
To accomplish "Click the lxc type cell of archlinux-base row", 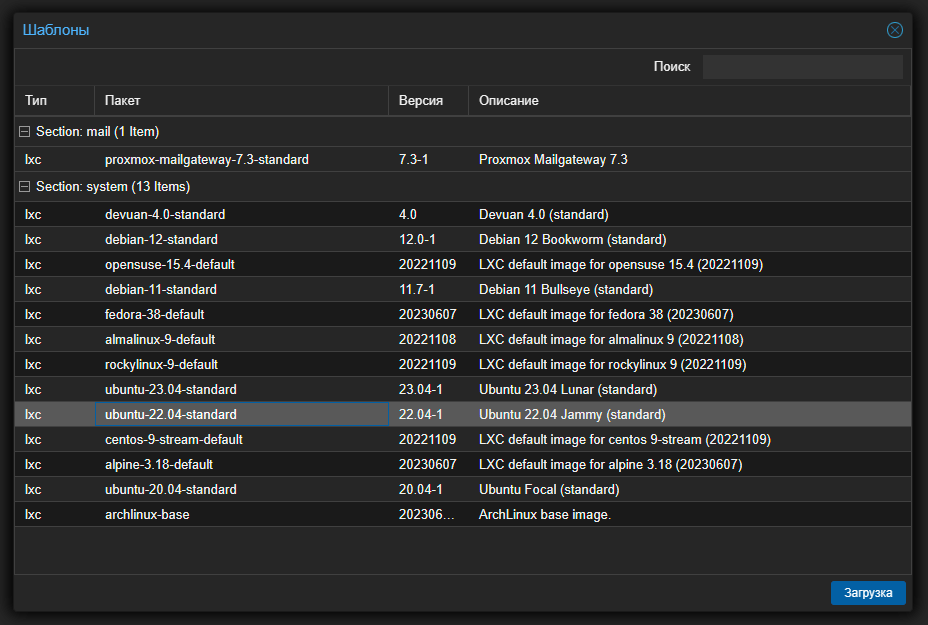I will 54,514.
